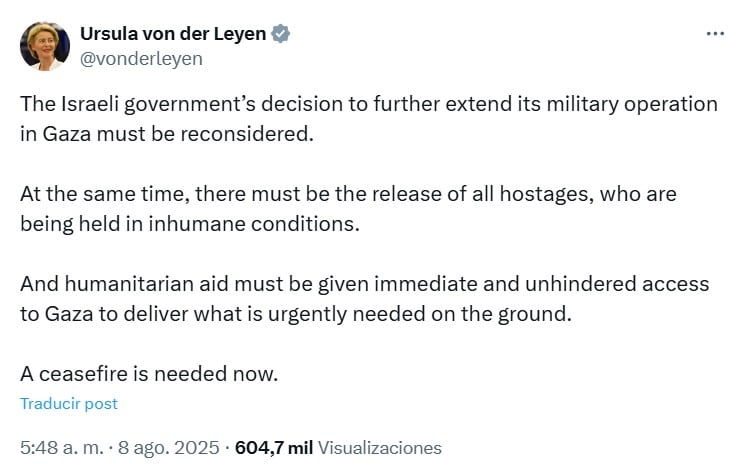Click the 5:48 a. m. timestamp
This screenshot has width=747, height=475.
pyautogui.click(x=62, y=447)
